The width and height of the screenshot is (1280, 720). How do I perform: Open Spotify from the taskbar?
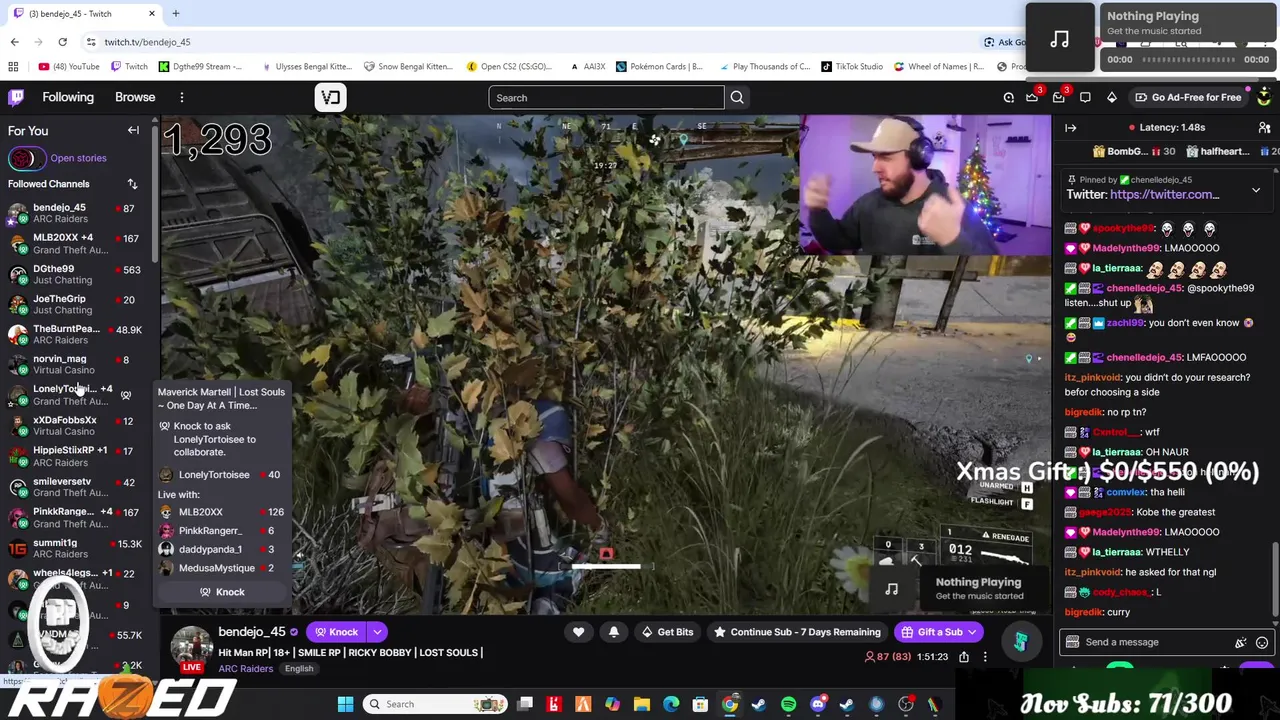click(x=788, y=704)
